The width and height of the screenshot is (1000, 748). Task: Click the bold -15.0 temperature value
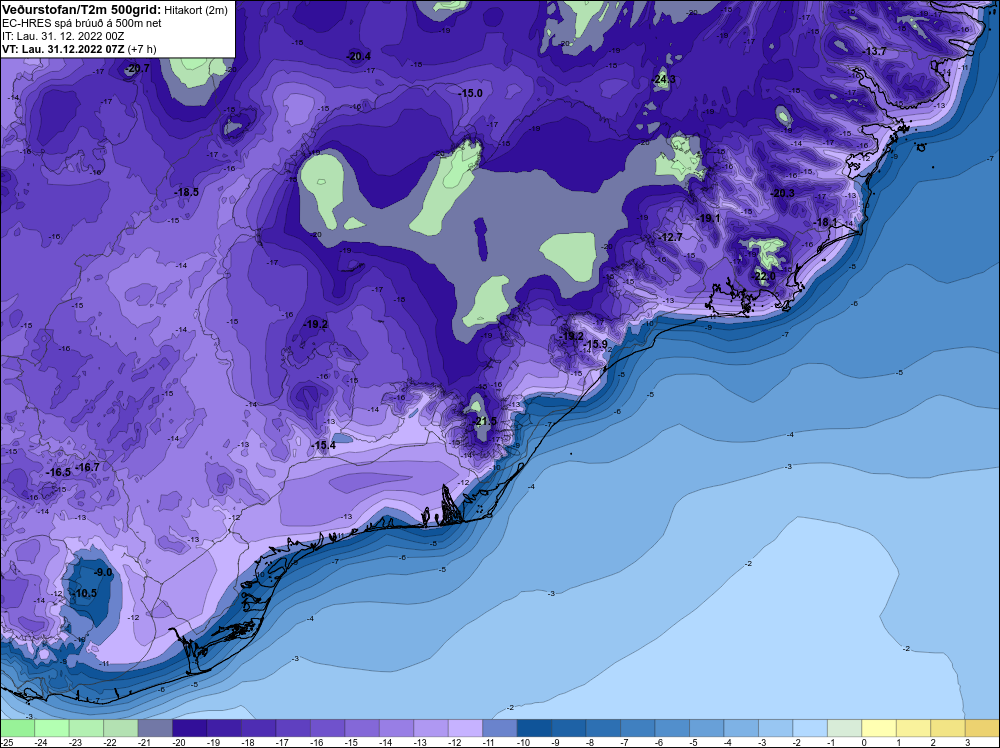pos(470,93)
